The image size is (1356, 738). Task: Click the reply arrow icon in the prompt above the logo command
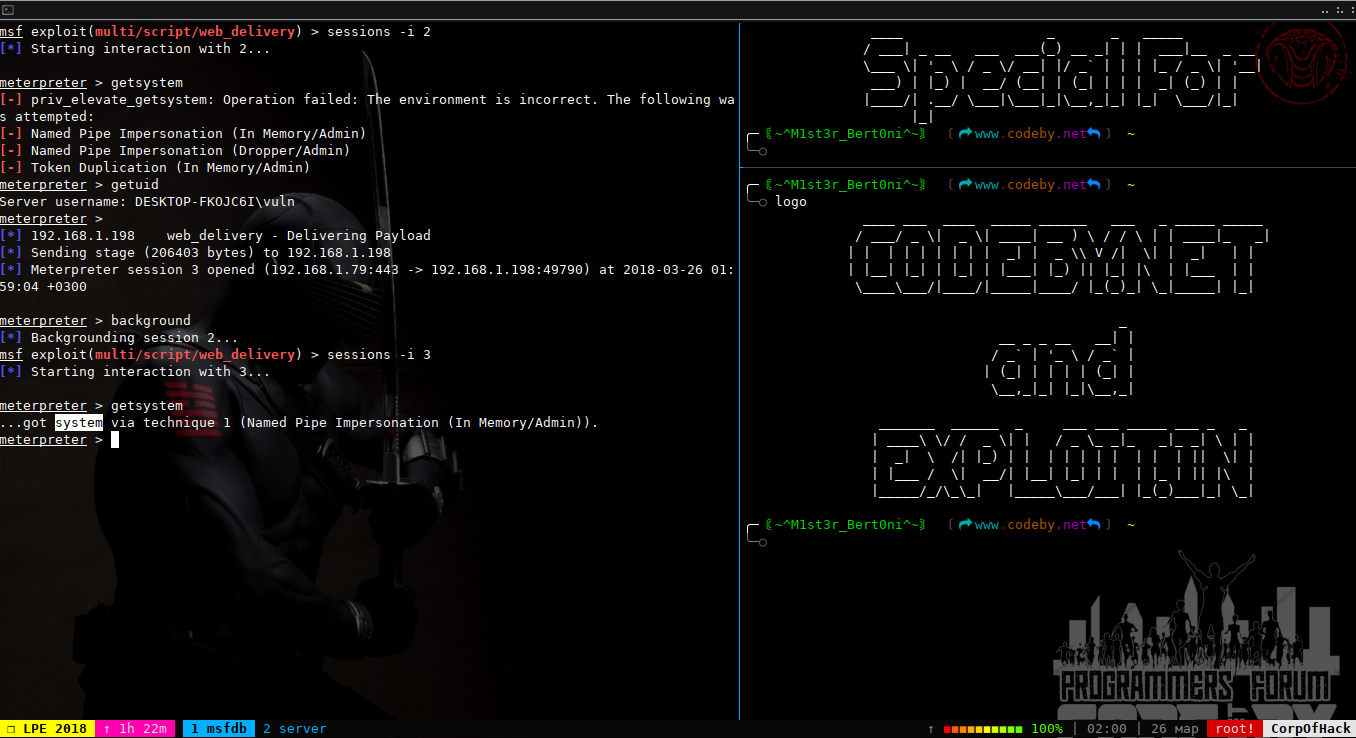click(1093, 184)
